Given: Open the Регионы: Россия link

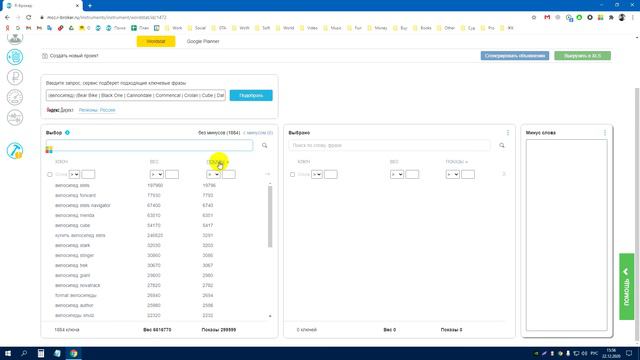Looking at the screenshot, I should tap(97, 110).
